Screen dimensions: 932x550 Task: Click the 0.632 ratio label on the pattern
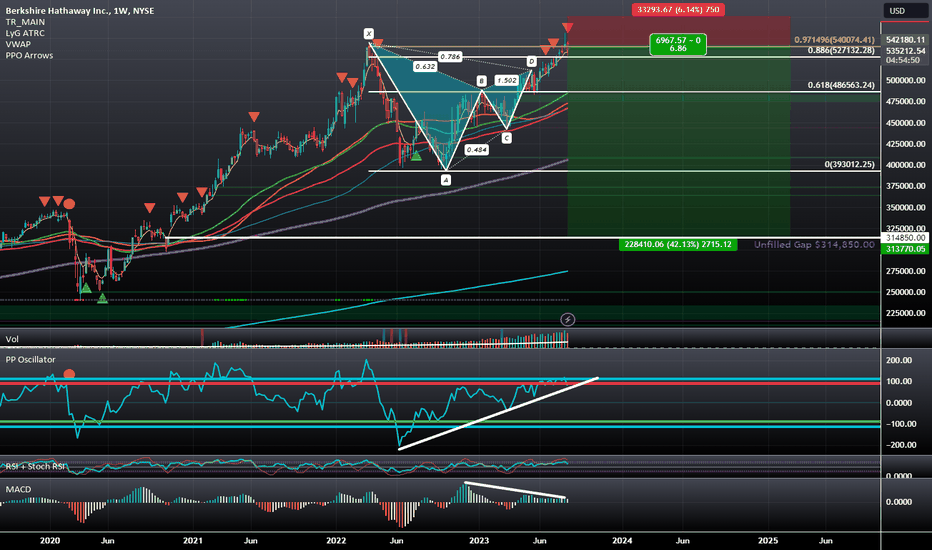tap(425, 67)
